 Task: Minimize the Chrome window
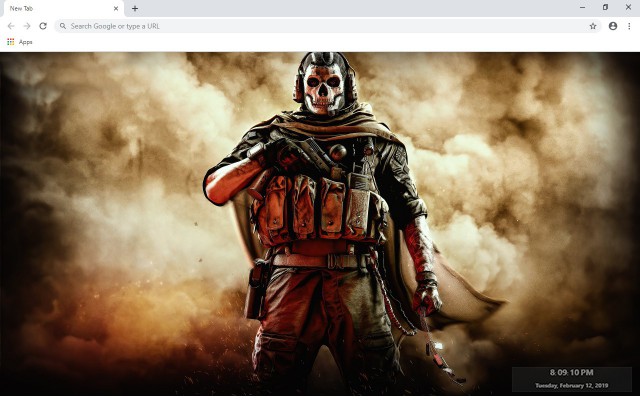click(x=582, y=7)
